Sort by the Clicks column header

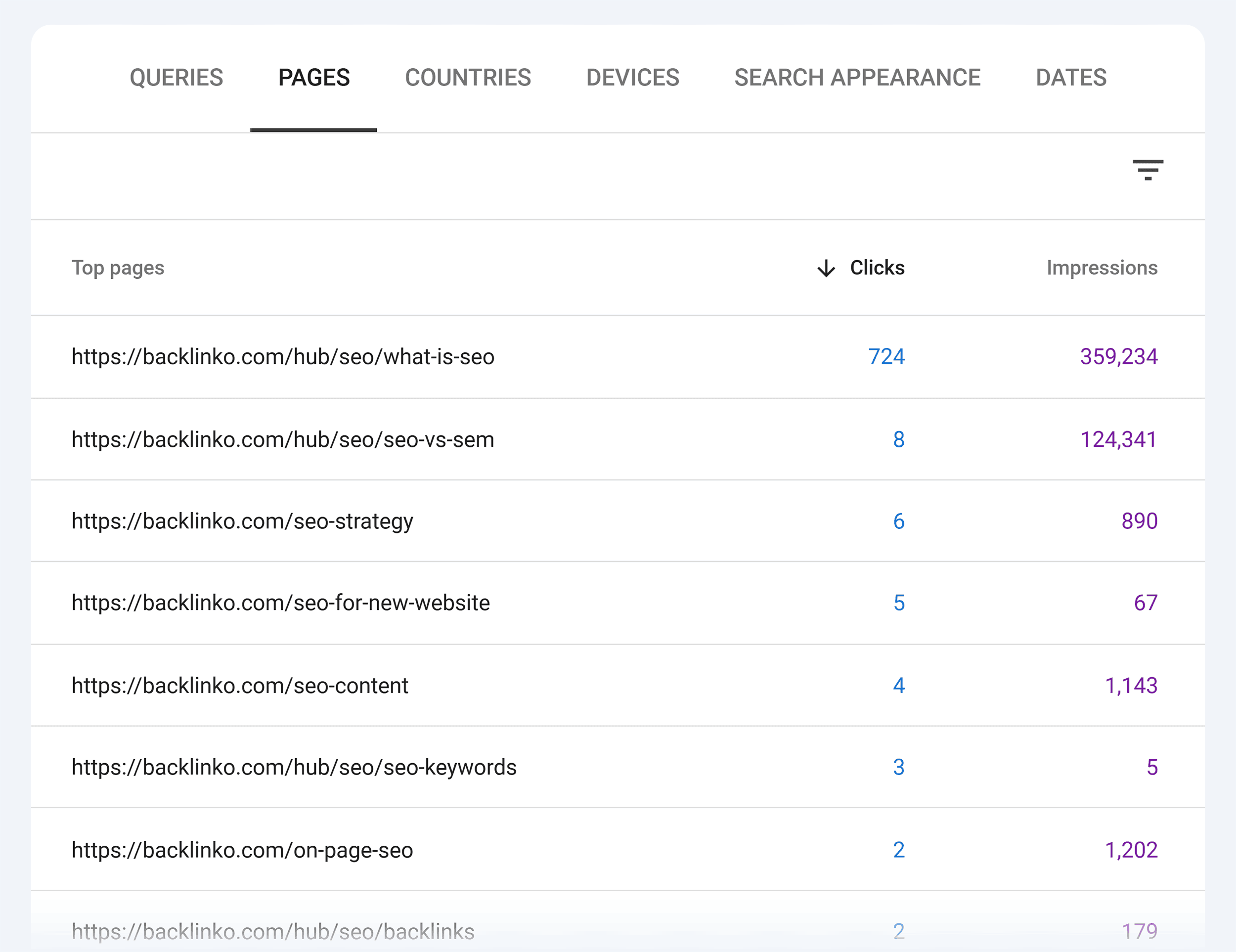(877, 267)
